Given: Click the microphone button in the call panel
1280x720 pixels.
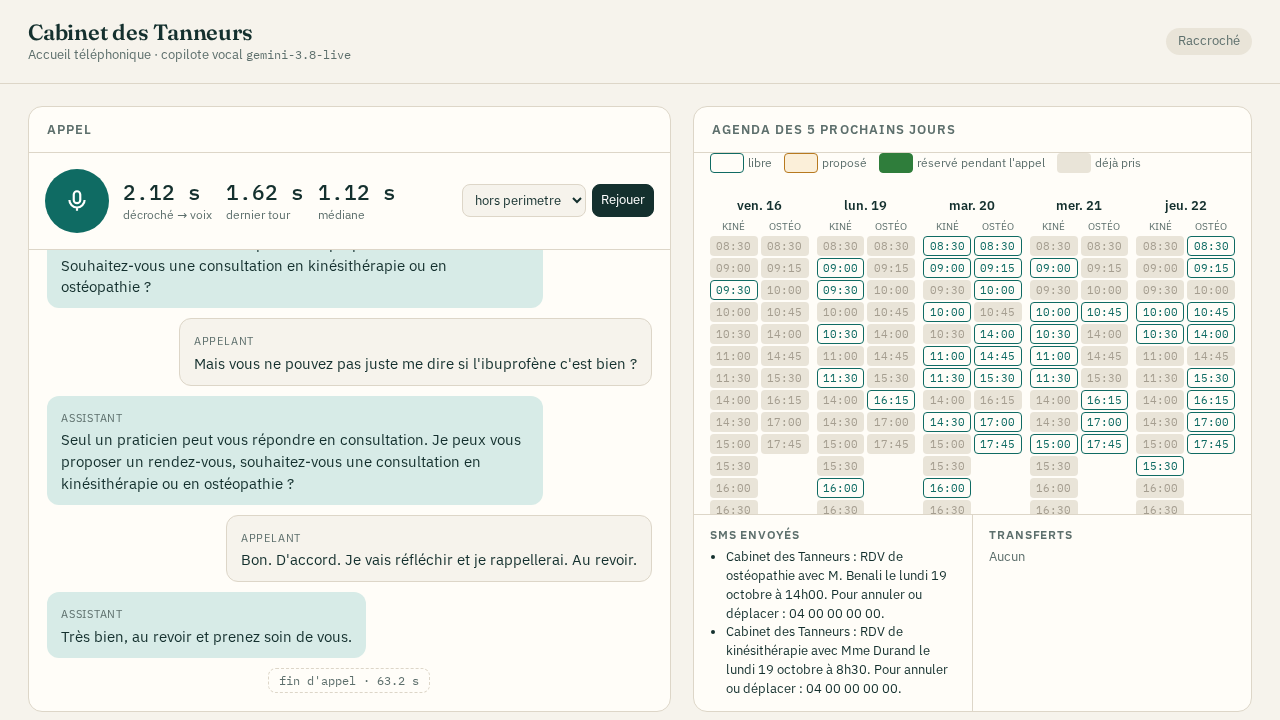Looking at the screenshot, I should (77, 201).
